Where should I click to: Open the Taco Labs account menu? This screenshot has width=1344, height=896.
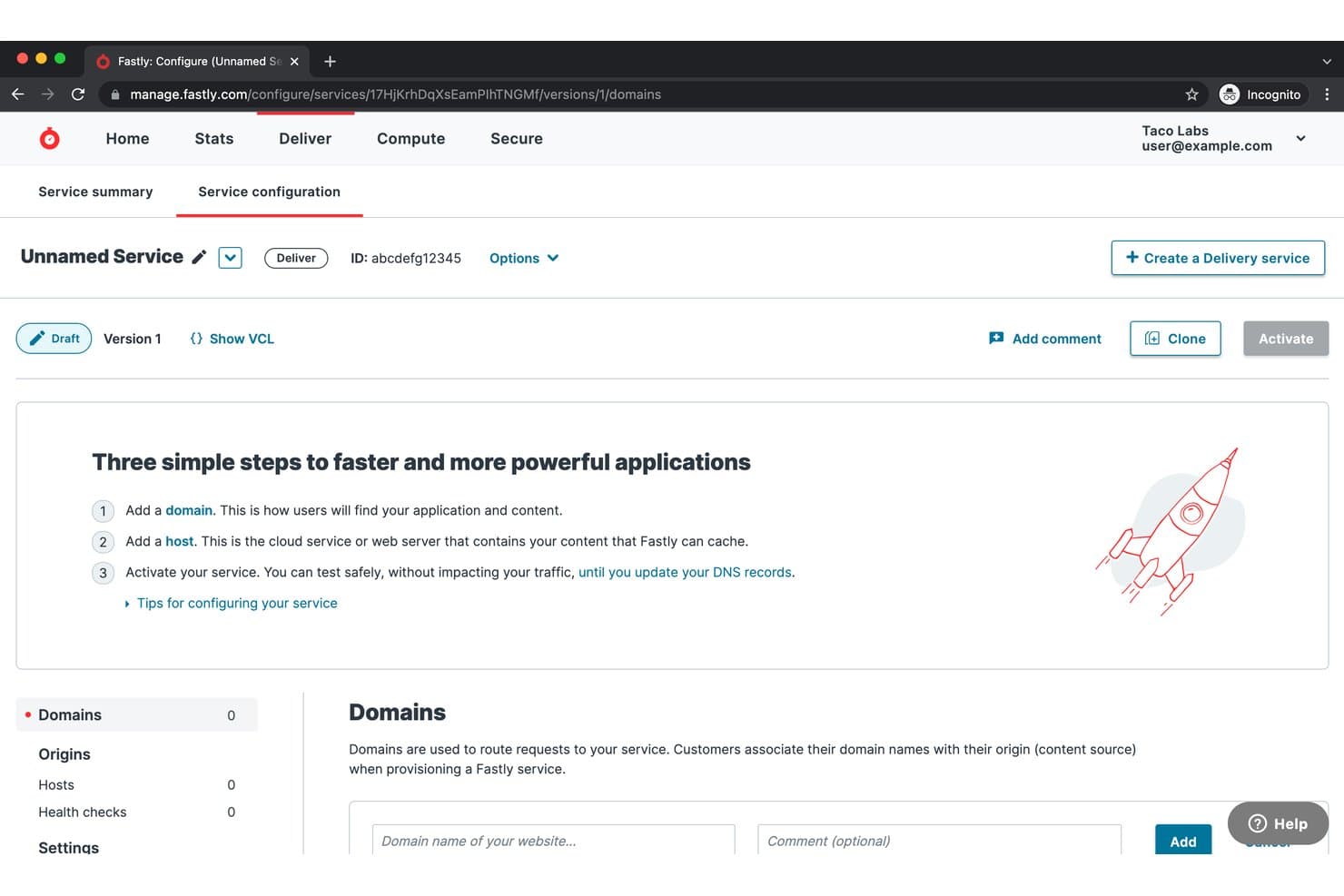click(x=1223, y=138)
